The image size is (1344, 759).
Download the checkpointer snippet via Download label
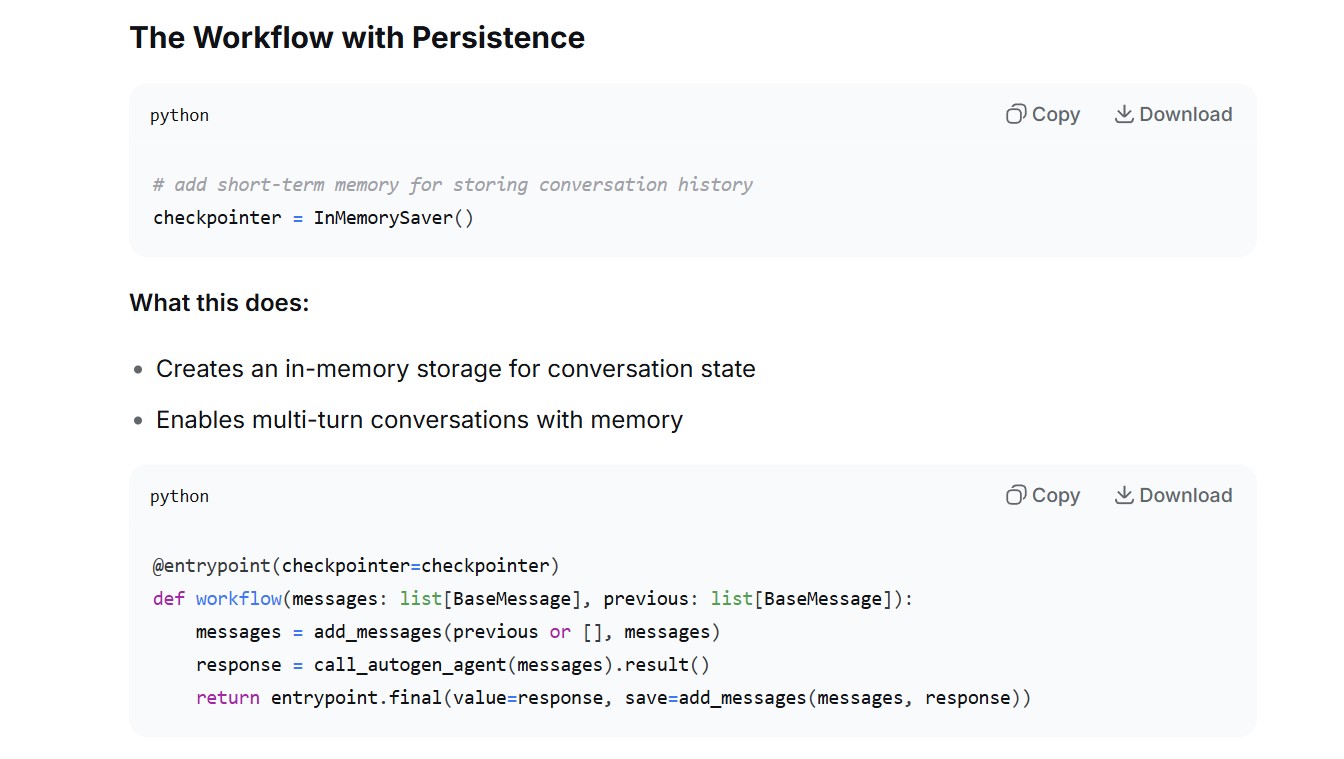[x=1186, y=114]
